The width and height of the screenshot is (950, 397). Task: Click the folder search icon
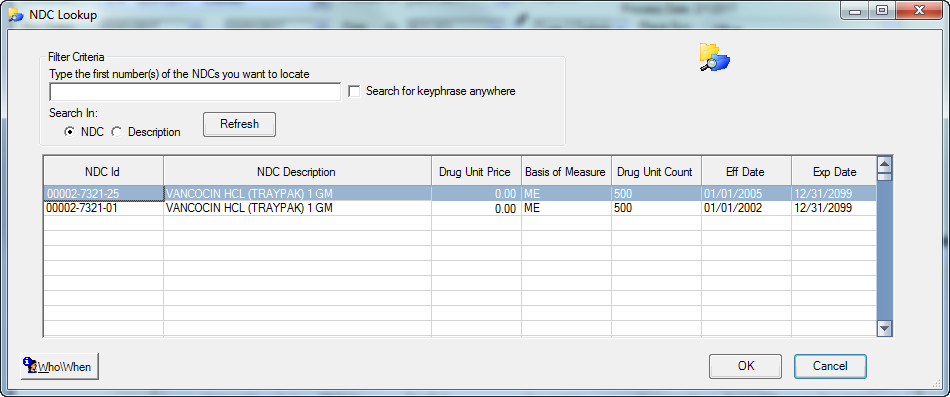715,58
